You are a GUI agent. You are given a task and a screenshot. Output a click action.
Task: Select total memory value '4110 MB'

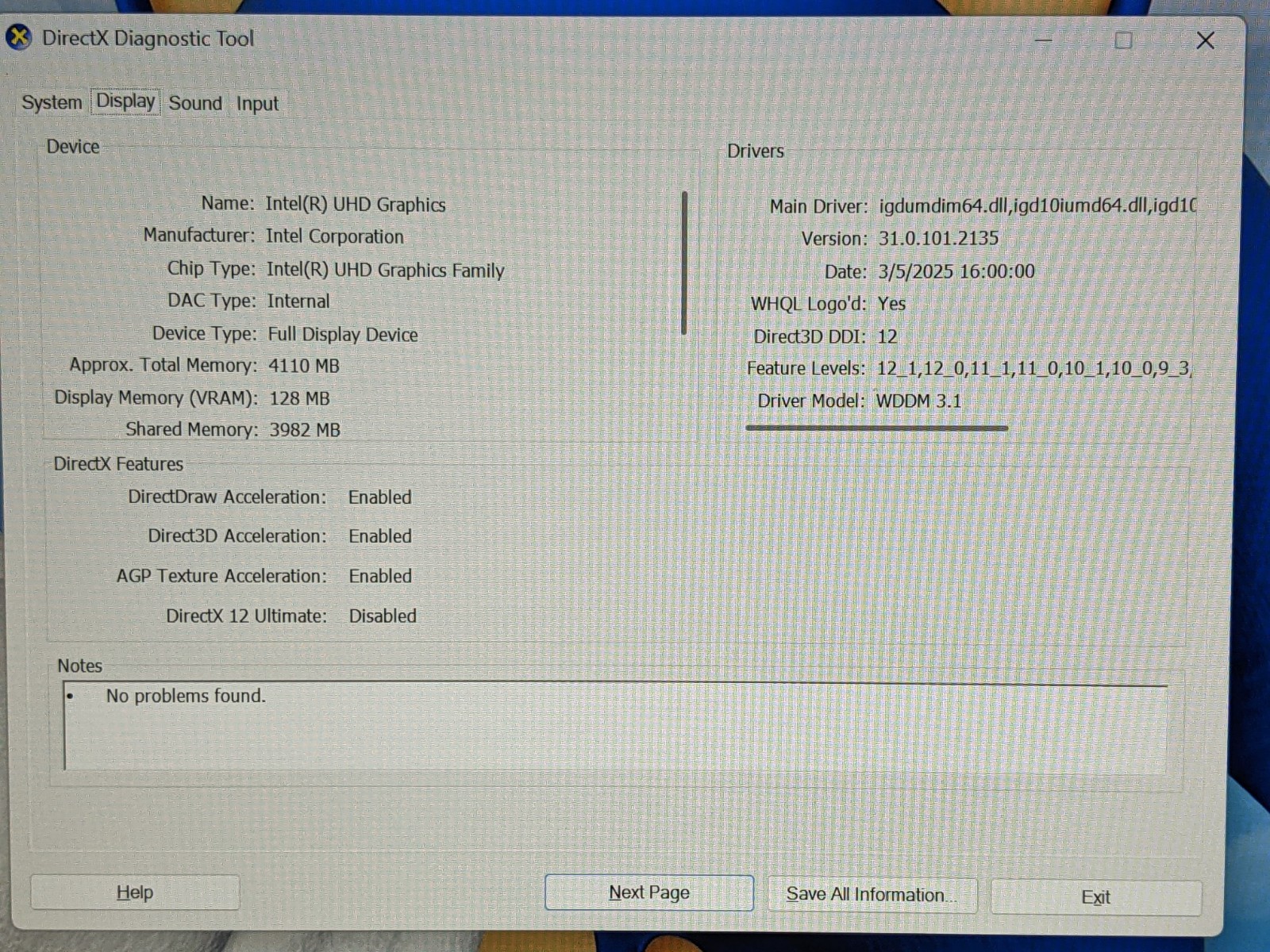304,366
